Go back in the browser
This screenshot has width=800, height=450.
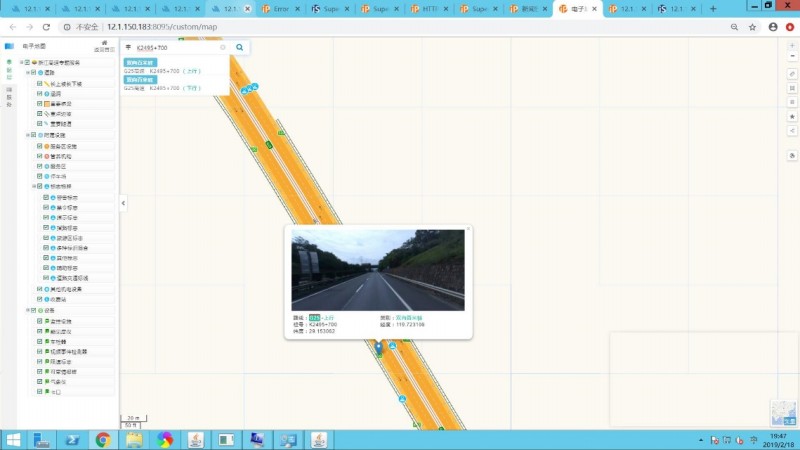(13, 27)
